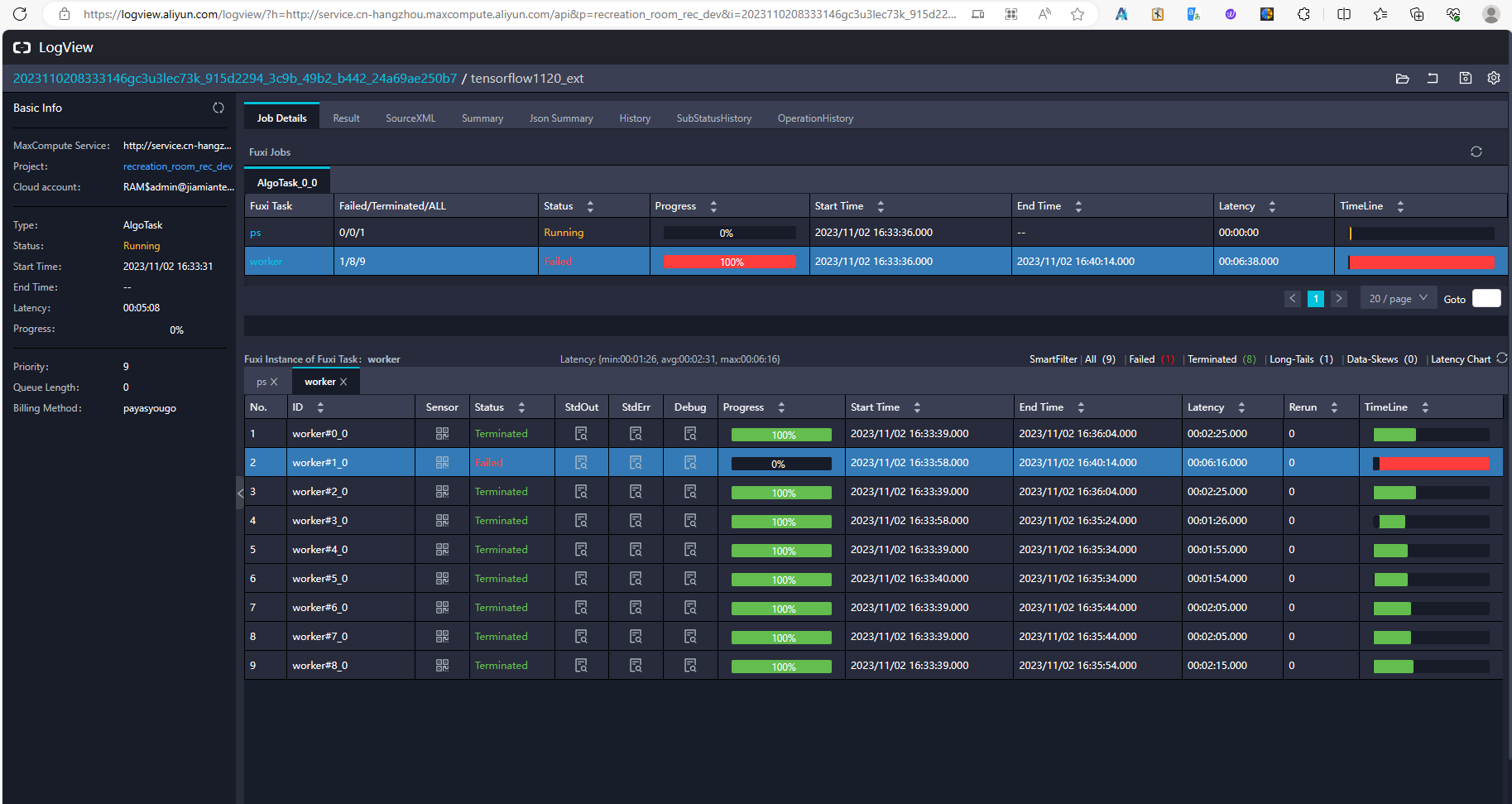The height and width of the screenshot is (804, 1512).
Task: Filter instances by Failed (1)
Action: pyautogui.click(x=1152, y=359)
